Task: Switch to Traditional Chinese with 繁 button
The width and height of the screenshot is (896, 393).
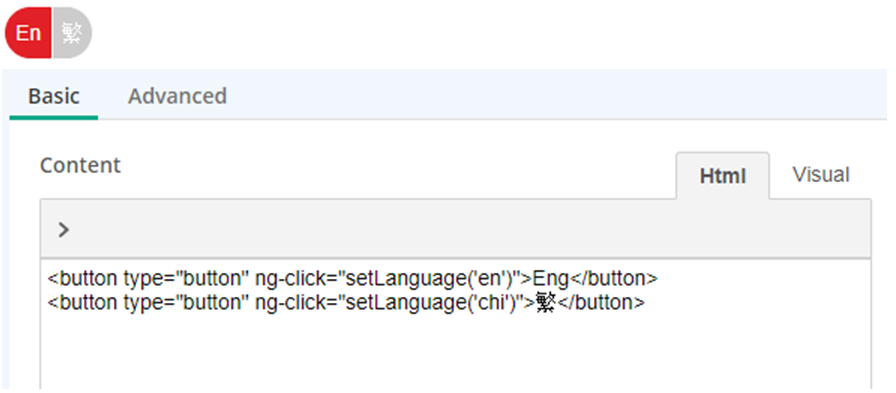Action: pyautogui.click(x=72, y=33)
